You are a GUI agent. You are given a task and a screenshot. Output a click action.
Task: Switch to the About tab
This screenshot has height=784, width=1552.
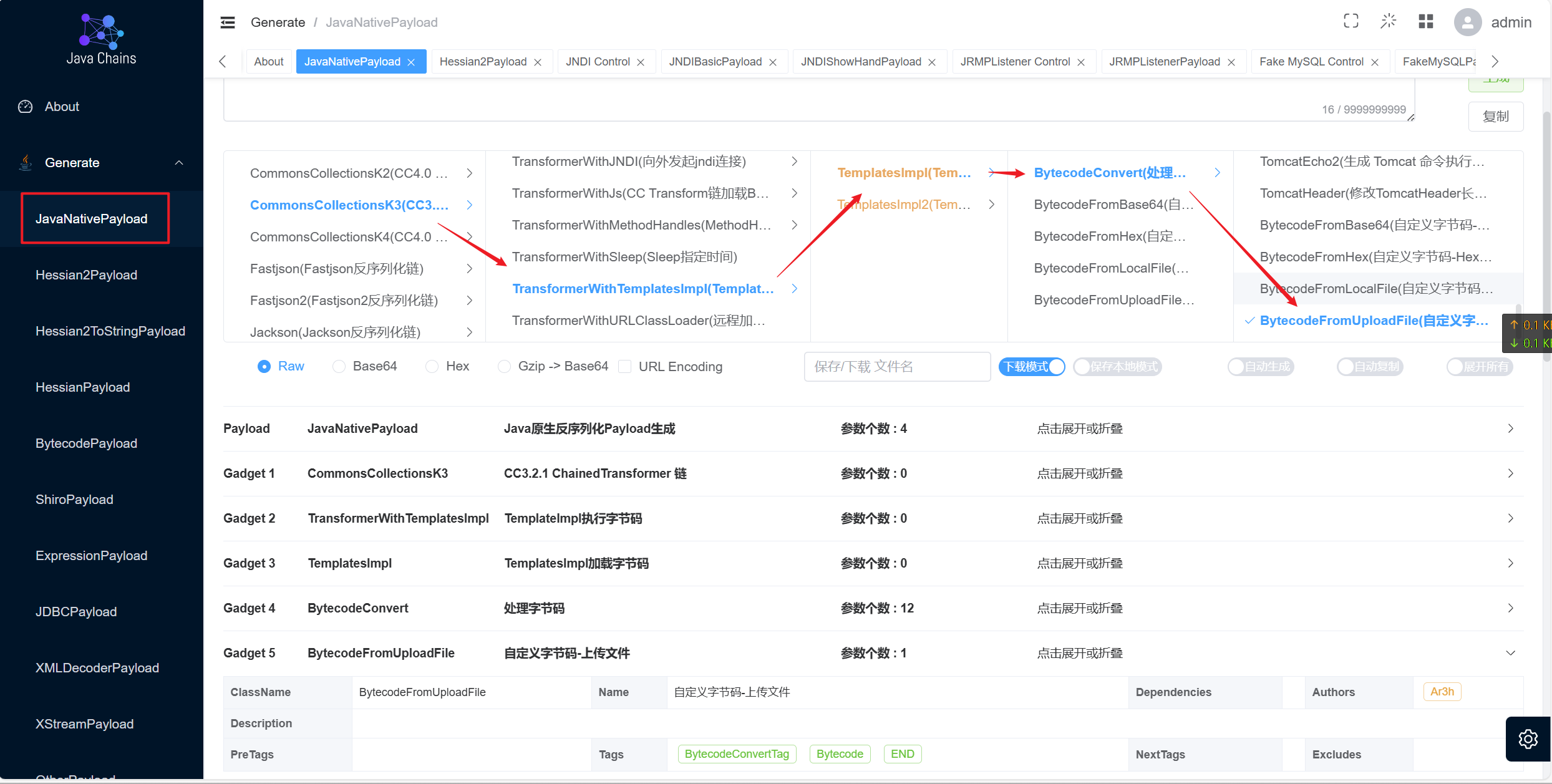point(269,62)
